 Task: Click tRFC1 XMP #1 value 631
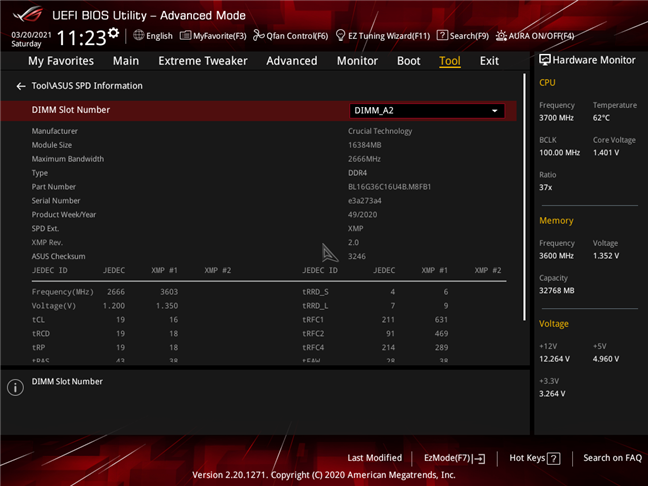pos(441,320)
